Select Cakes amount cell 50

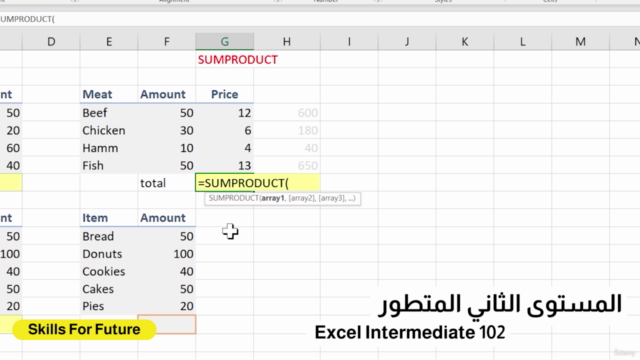[167, 289]
